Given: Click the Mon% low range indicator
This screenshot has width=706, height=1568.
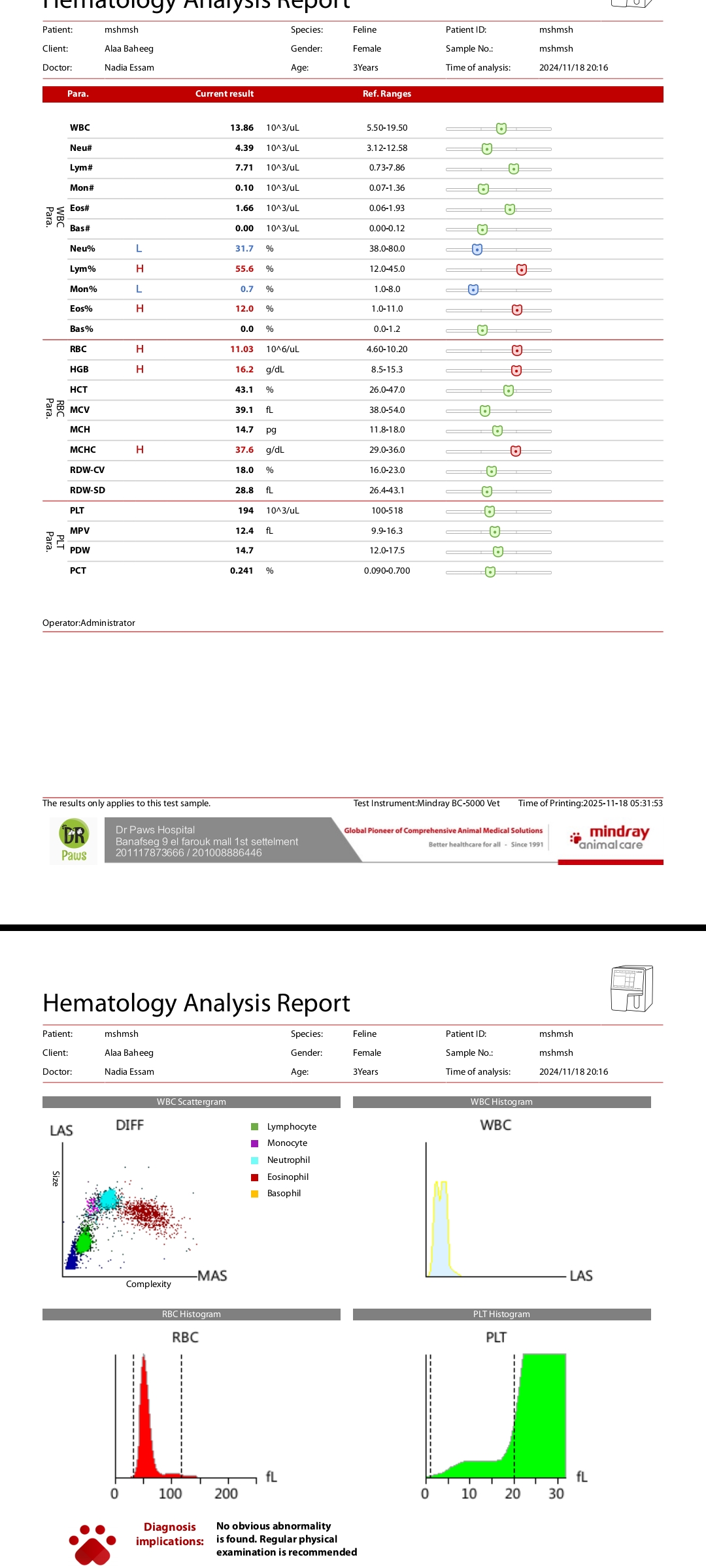Looking at the screenshot, I should pos(473,289).
